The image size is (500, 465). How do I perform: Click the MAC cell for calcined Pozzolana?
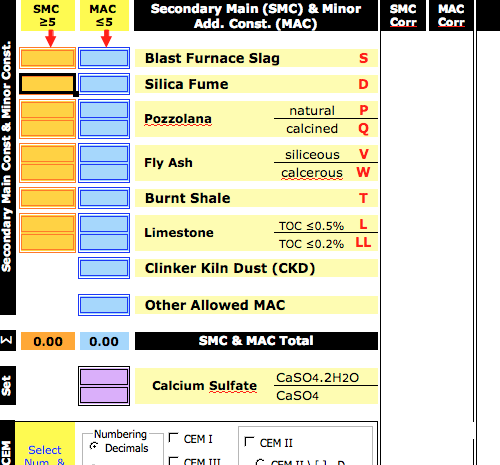104,128
